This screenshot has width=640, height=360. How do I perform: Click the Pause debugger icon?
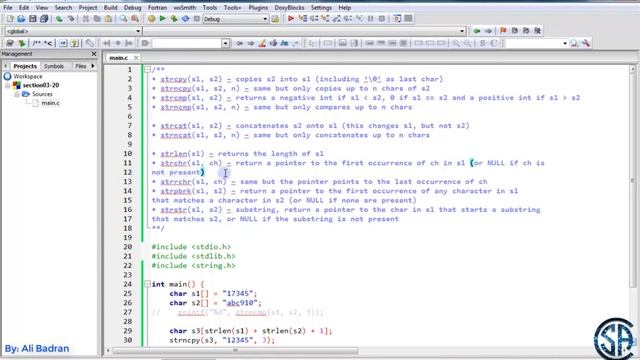tap(371, 19)
